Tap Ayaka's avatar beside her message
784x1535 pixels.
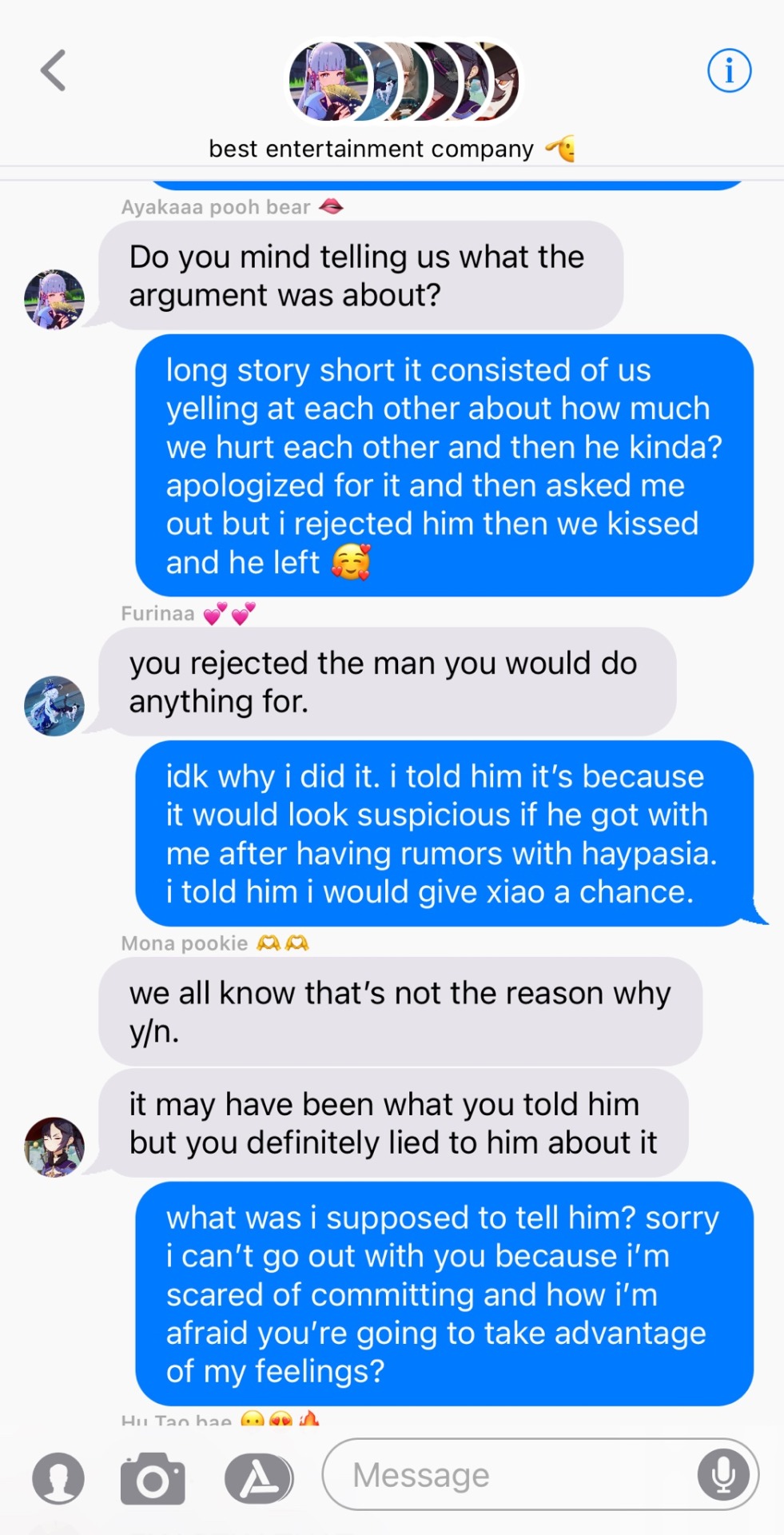click(54, 300)
